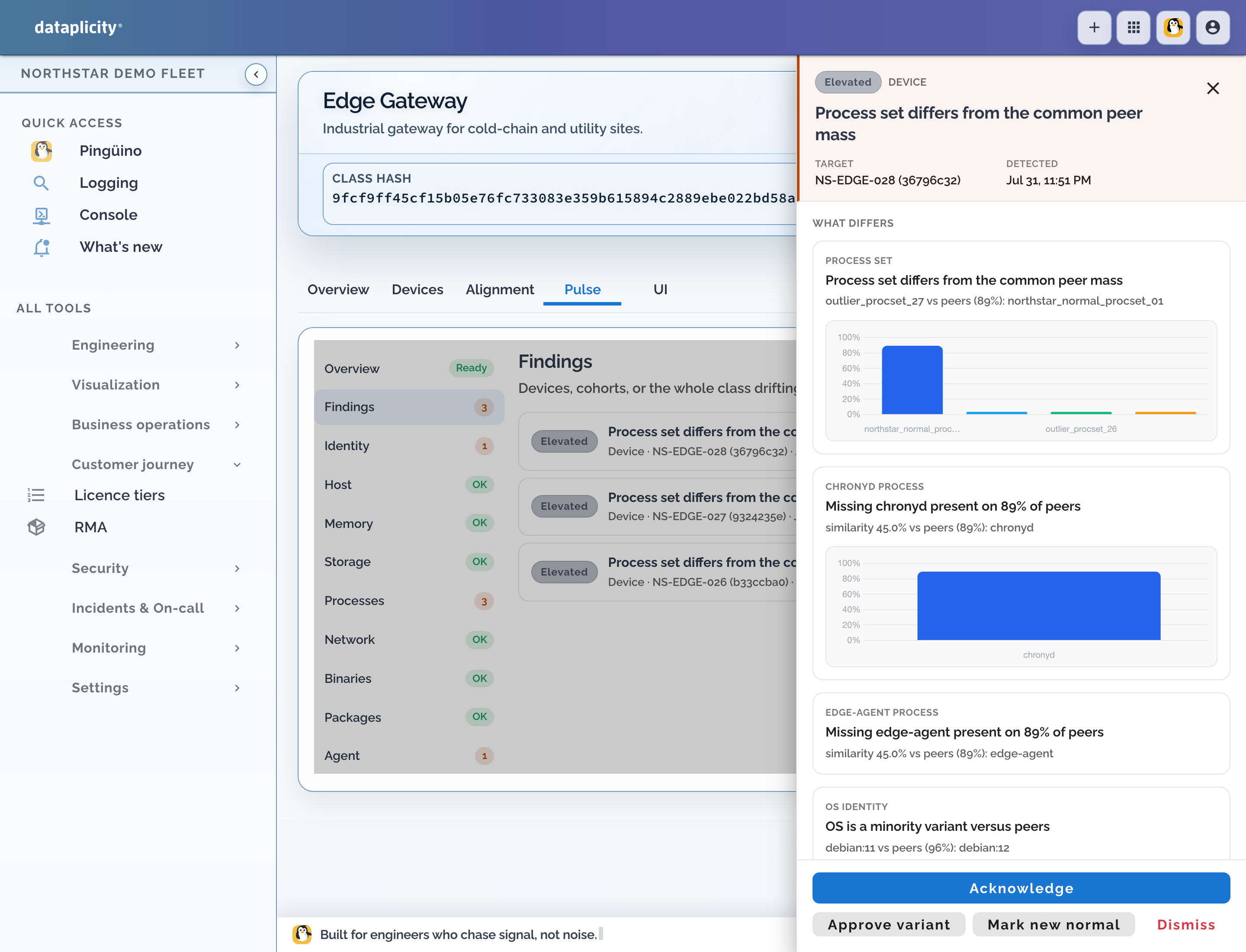
Task: Collapse the Northstar Demo Fleet sidebar
Action: (256, 74)
